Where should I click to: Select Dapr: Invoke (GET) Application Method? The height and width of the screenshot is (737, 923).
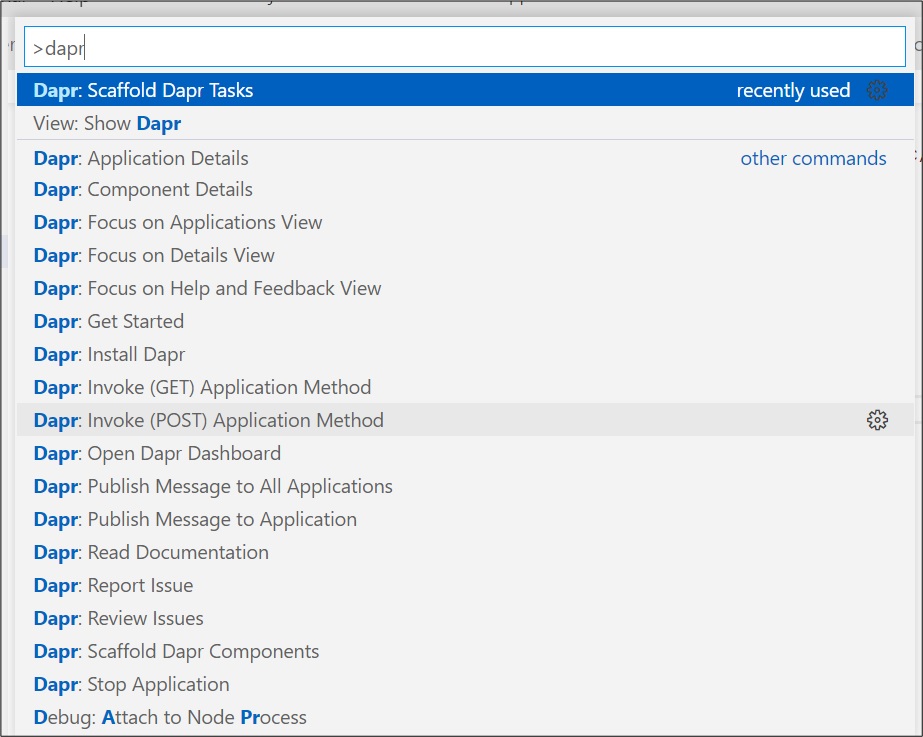(202, 387)
